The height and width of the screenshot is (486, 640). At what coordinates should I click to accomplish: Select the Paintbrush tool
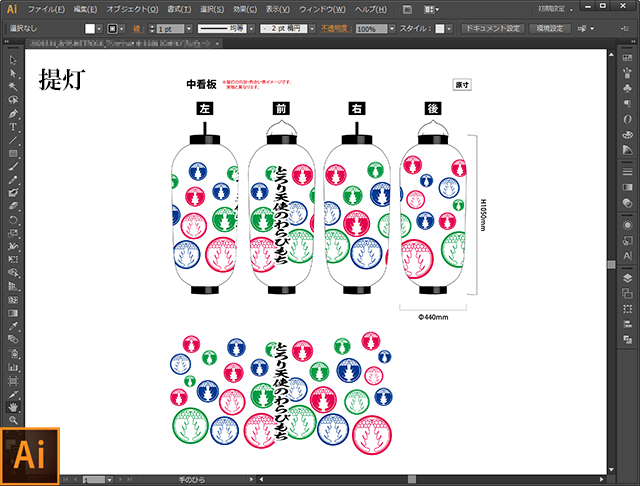[13, 166]
